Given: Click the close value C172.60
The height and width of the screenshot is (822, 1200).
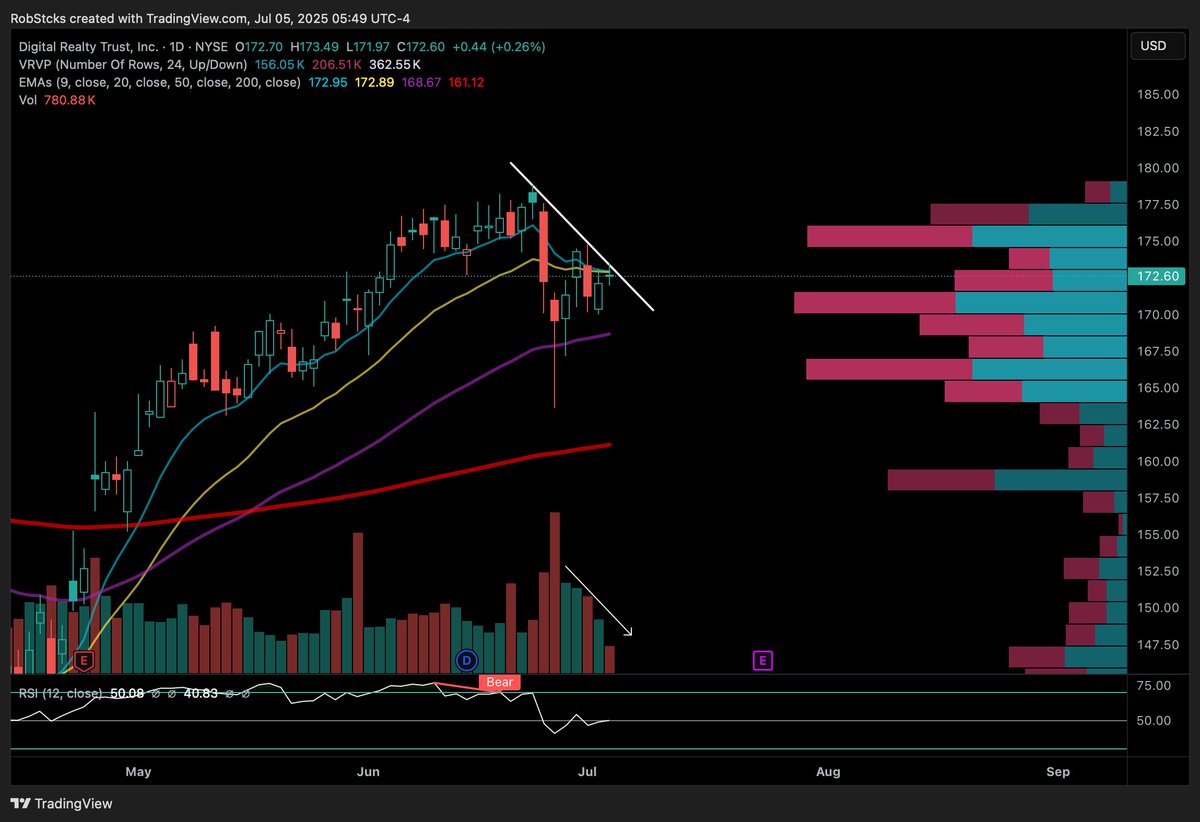Looking at the screenshot, I should tap(422, 46).
